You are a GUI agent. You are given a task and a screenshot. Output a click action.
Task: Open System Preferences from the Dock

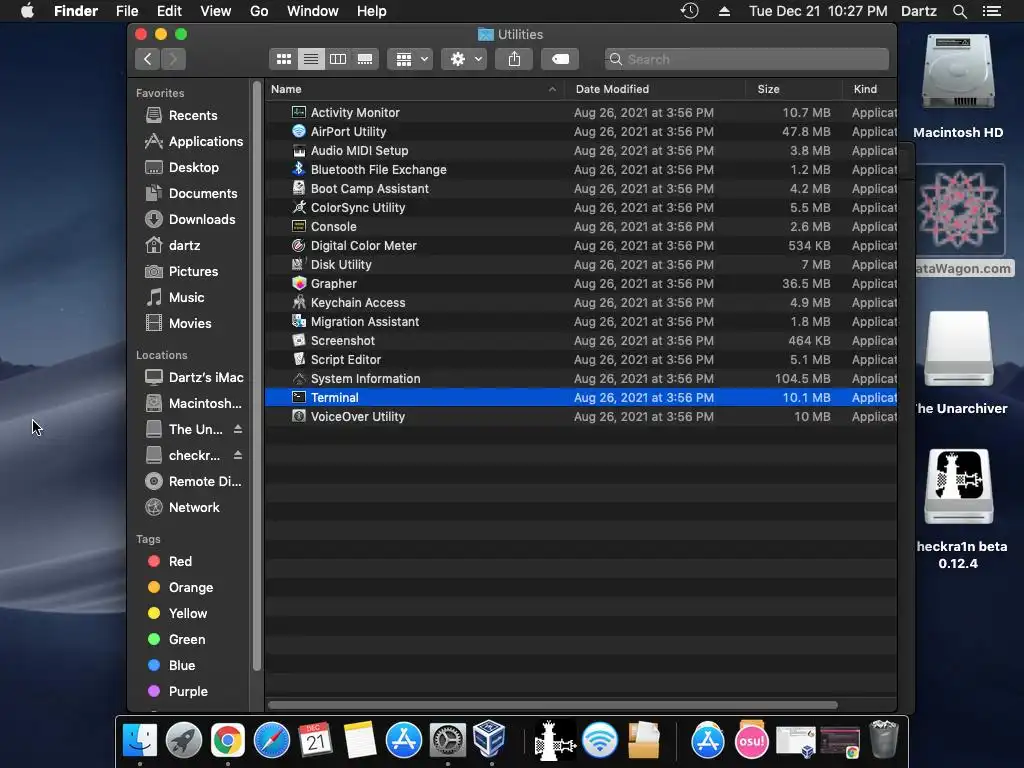[447, 741]
